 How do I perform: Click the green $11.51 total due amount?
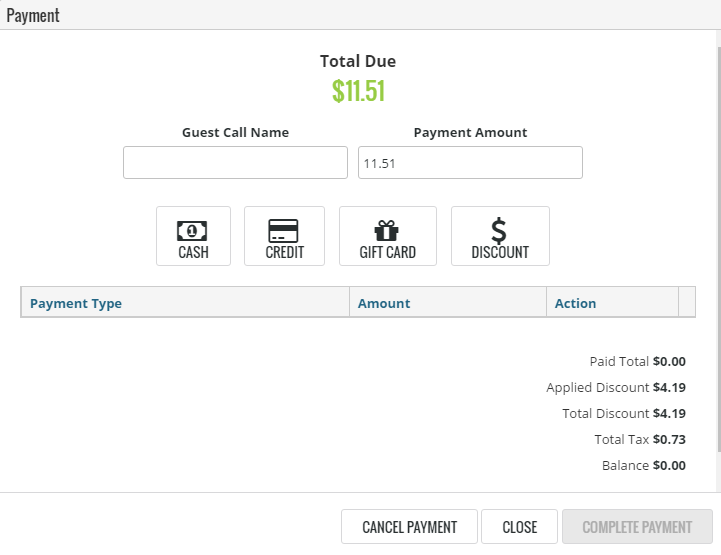coord(358,91)
